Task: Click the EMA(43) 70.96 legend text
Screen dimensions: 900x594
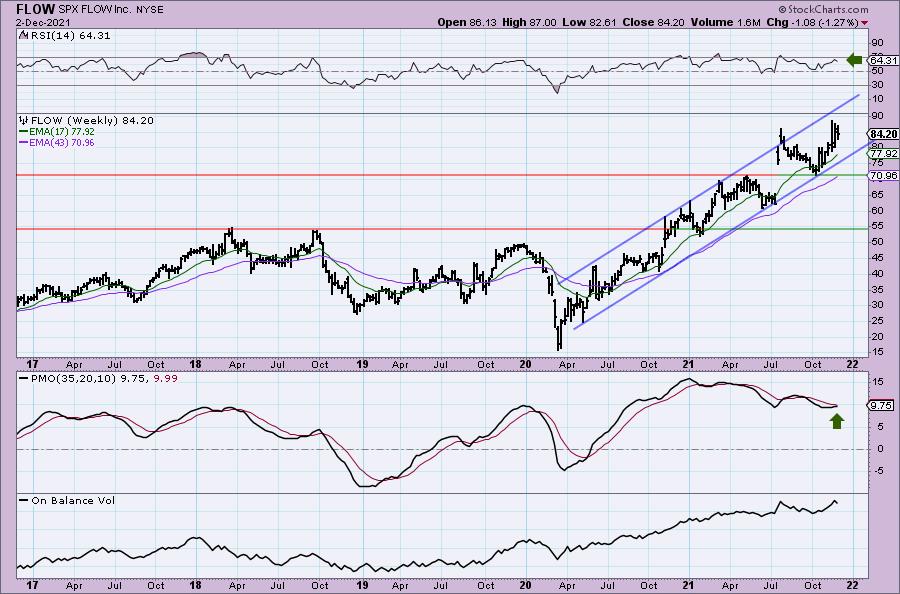Action: click(x=62, y=142)
